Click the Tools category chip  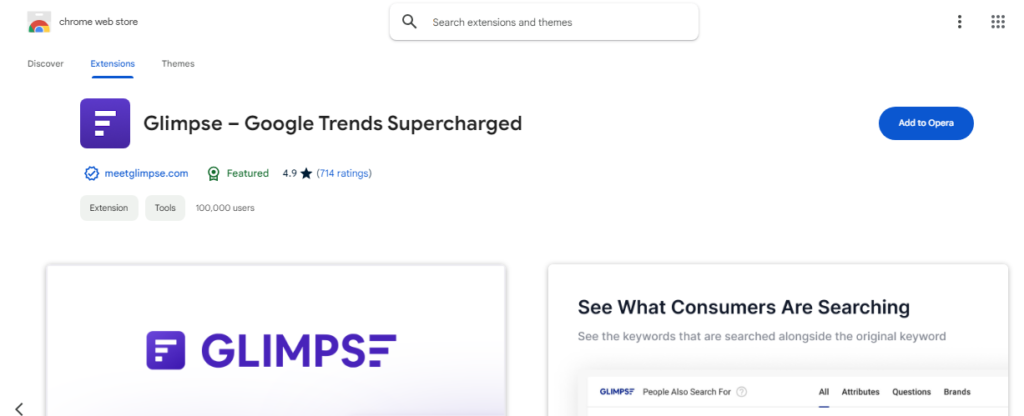coord(165,208)
